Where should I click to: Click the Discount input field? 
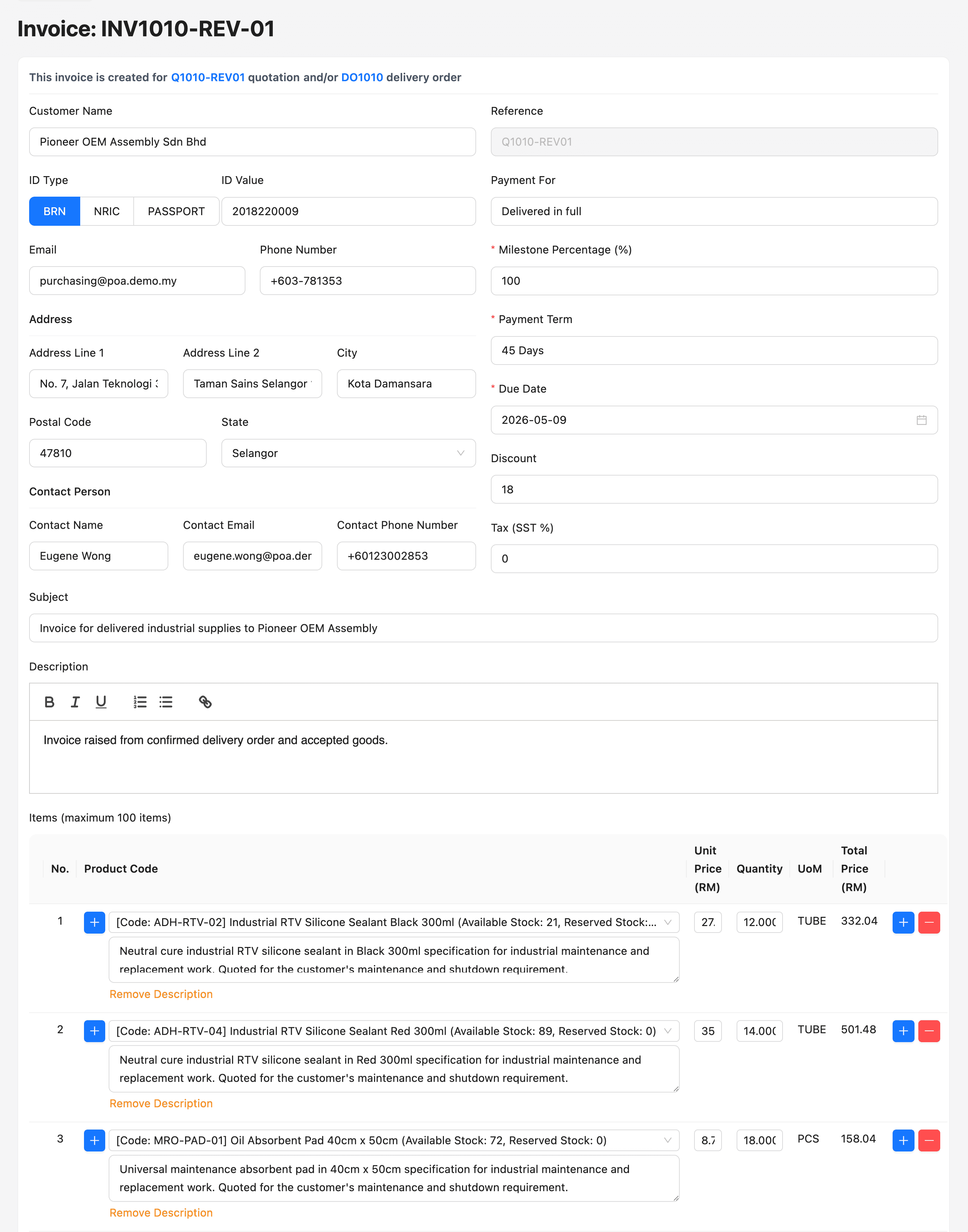pyautogui.click(x=714, y=489)
